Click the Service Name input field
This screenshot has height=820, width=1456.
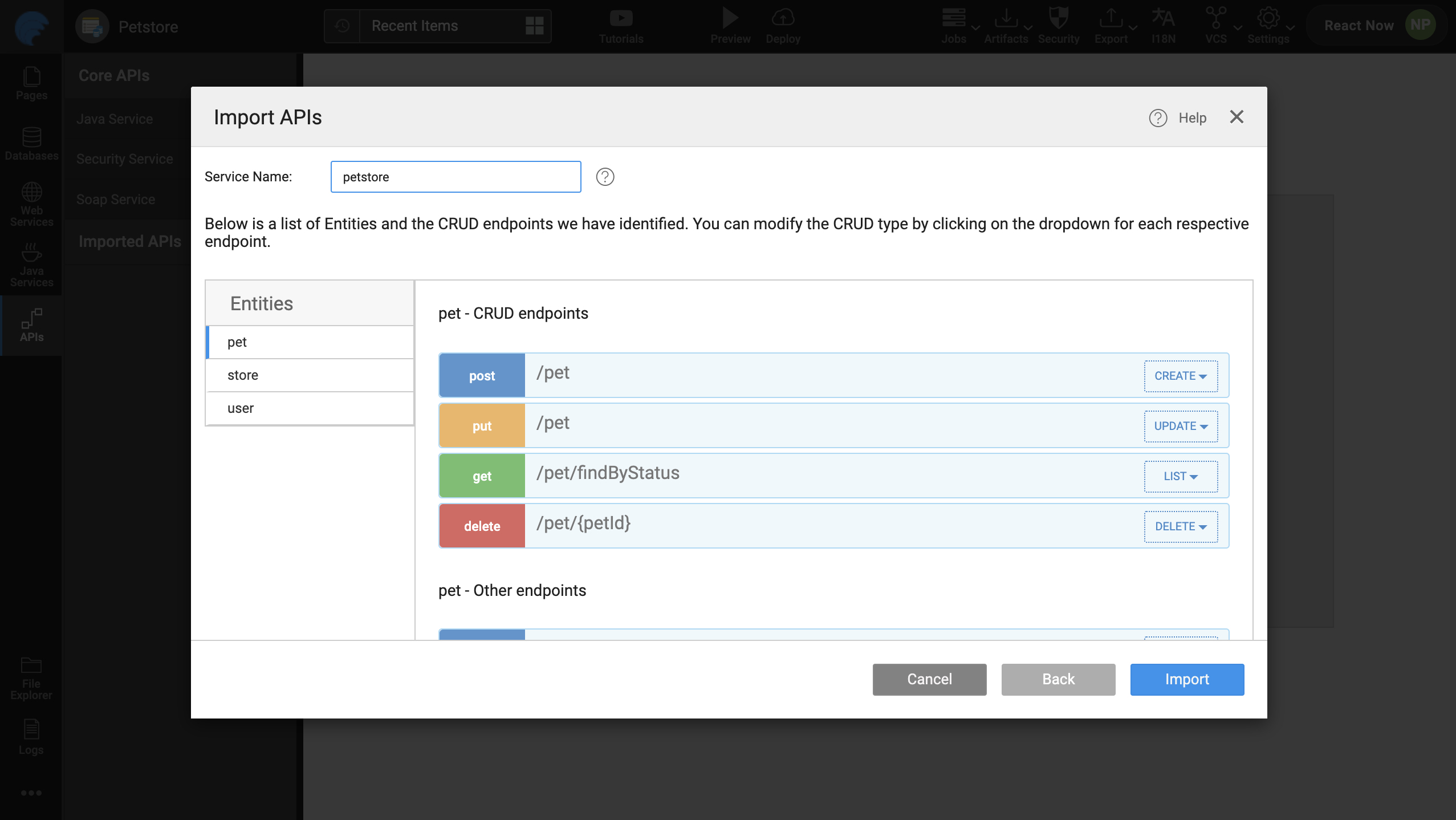(455, 177)
